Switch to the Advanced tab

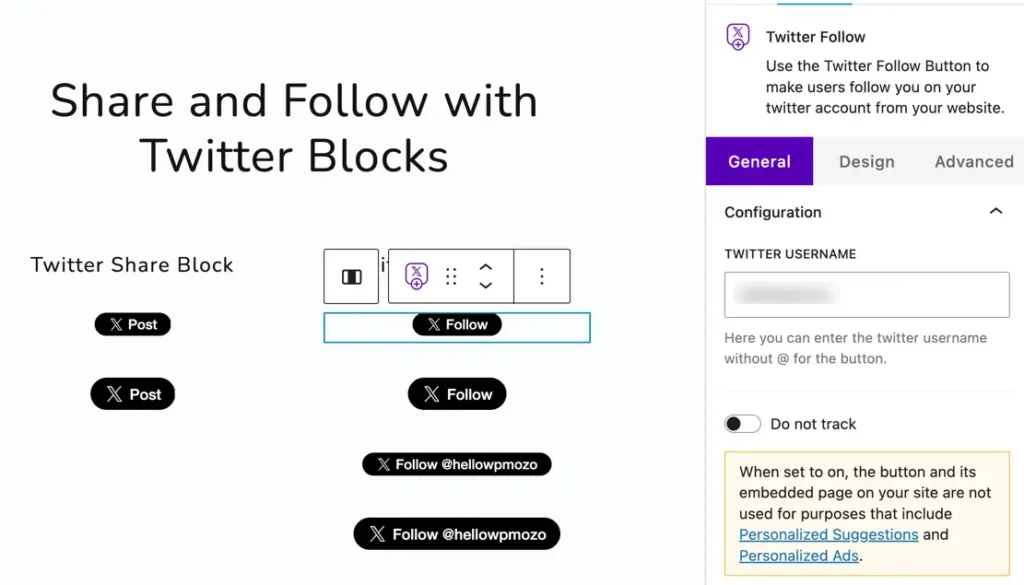(973, 162)
